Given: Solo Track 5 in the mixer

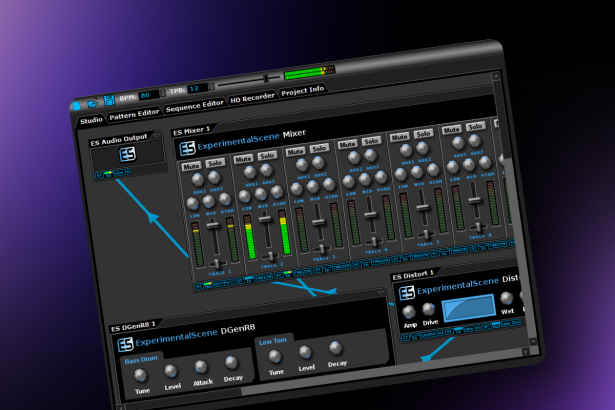Looking at the screenshot, I should pos(423,134).
